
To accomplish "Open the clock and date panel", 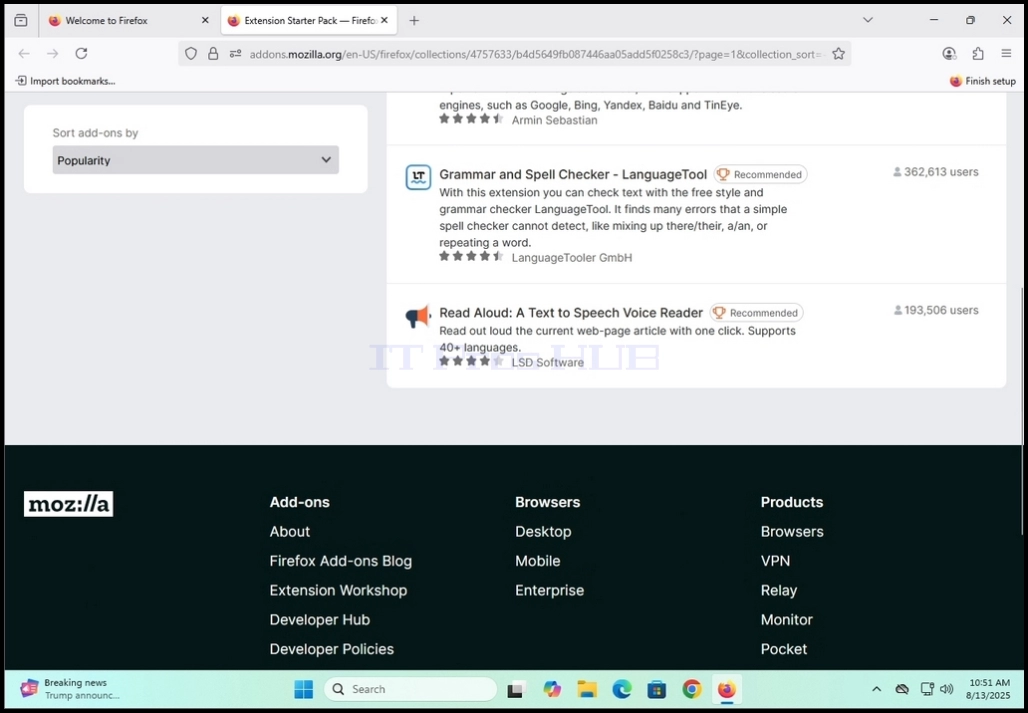I will pos(988,689).
